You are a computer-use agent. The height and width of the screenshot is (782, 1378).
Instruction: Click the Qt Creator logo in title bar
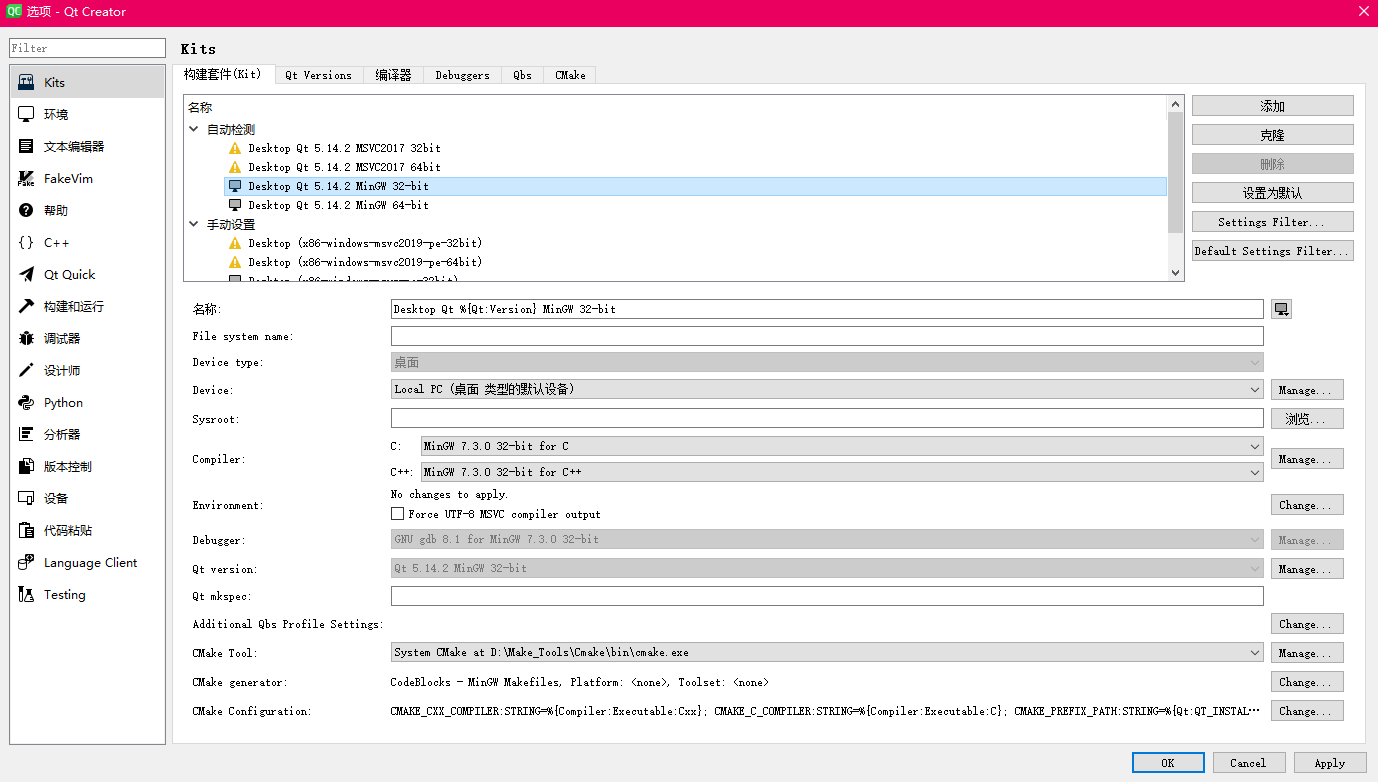[x=14, y=12]
